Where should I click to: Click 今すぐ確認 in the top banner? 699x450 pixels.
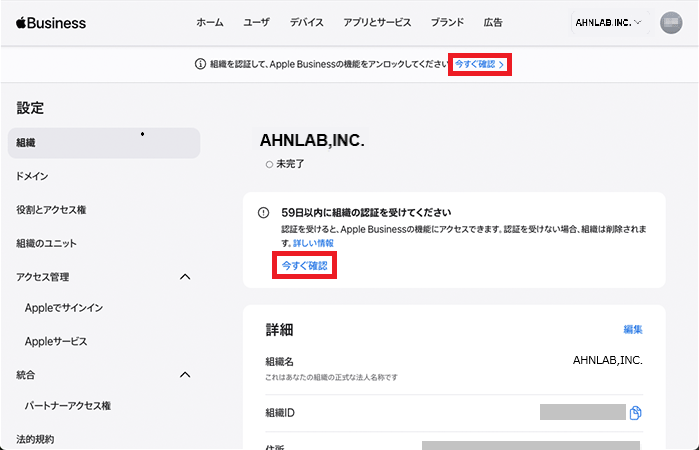[479, 64]
